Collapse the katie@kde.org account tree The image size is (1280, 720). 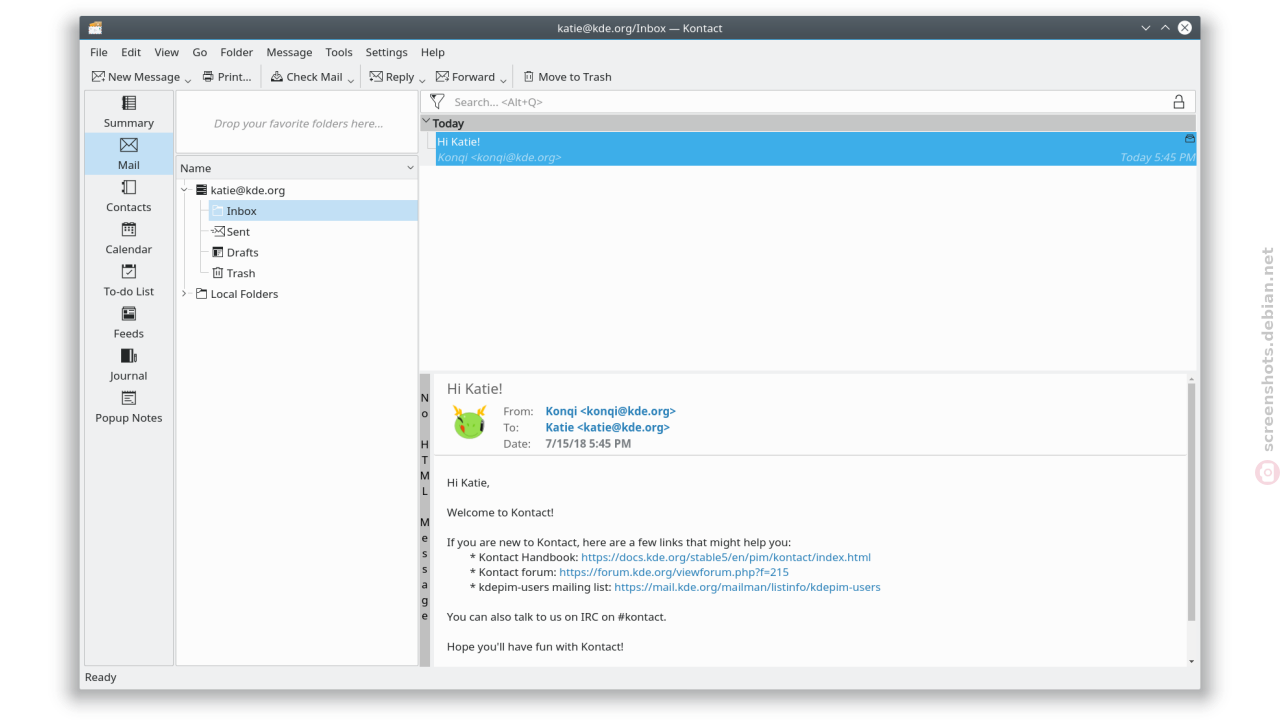coord(185,190)
